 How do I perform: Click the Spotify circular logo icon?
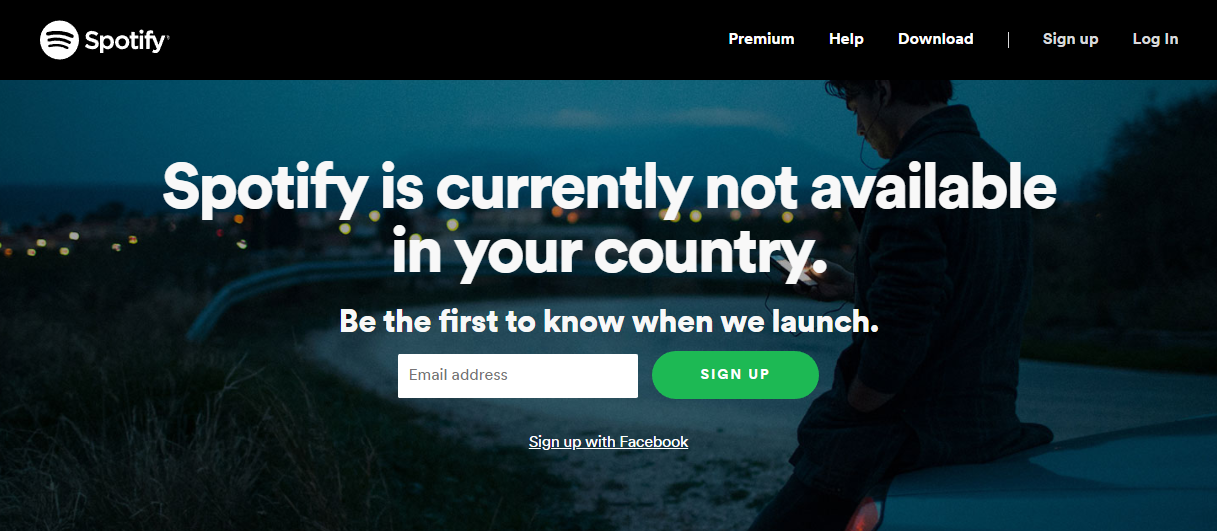coord(59,40)
